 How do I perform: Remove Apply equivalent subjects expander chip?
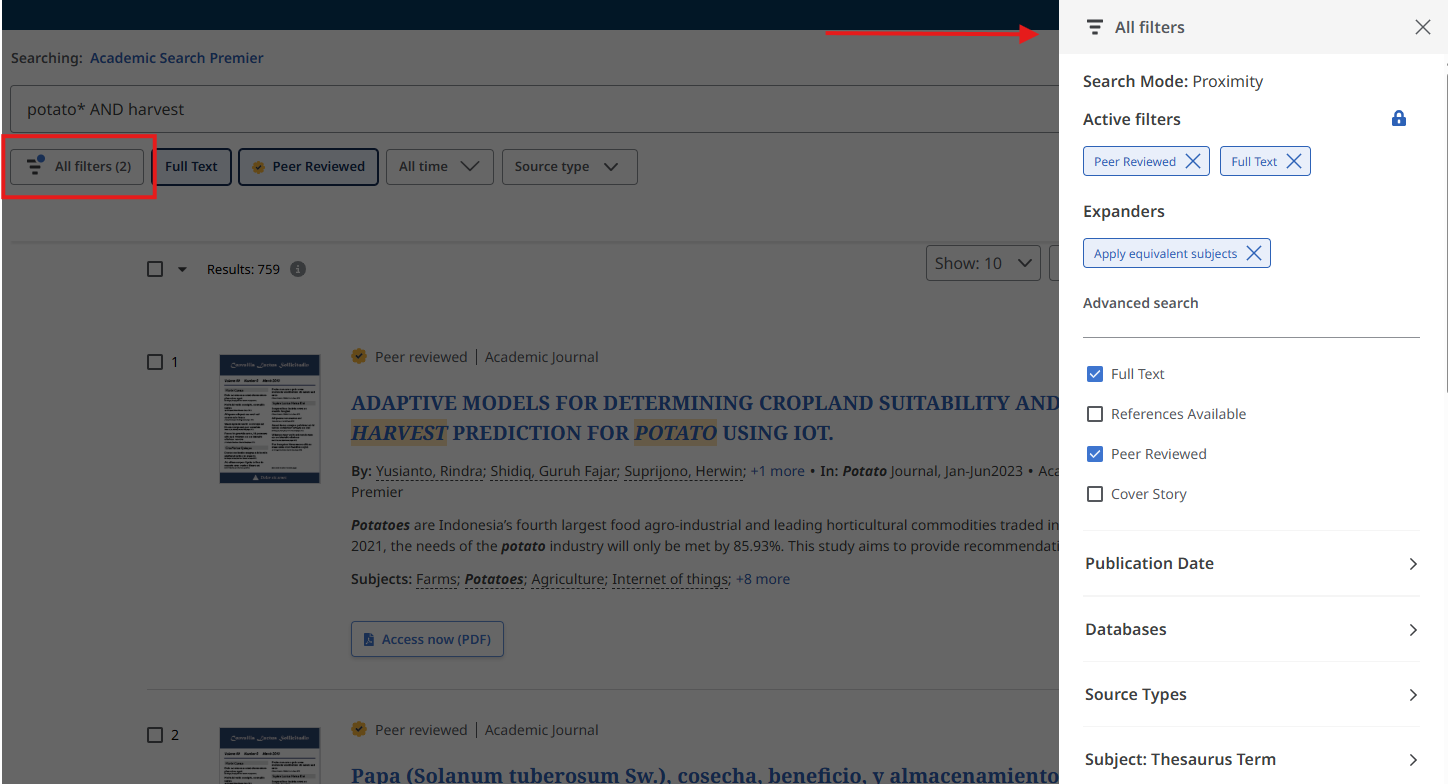click(x=1254, y=254)
